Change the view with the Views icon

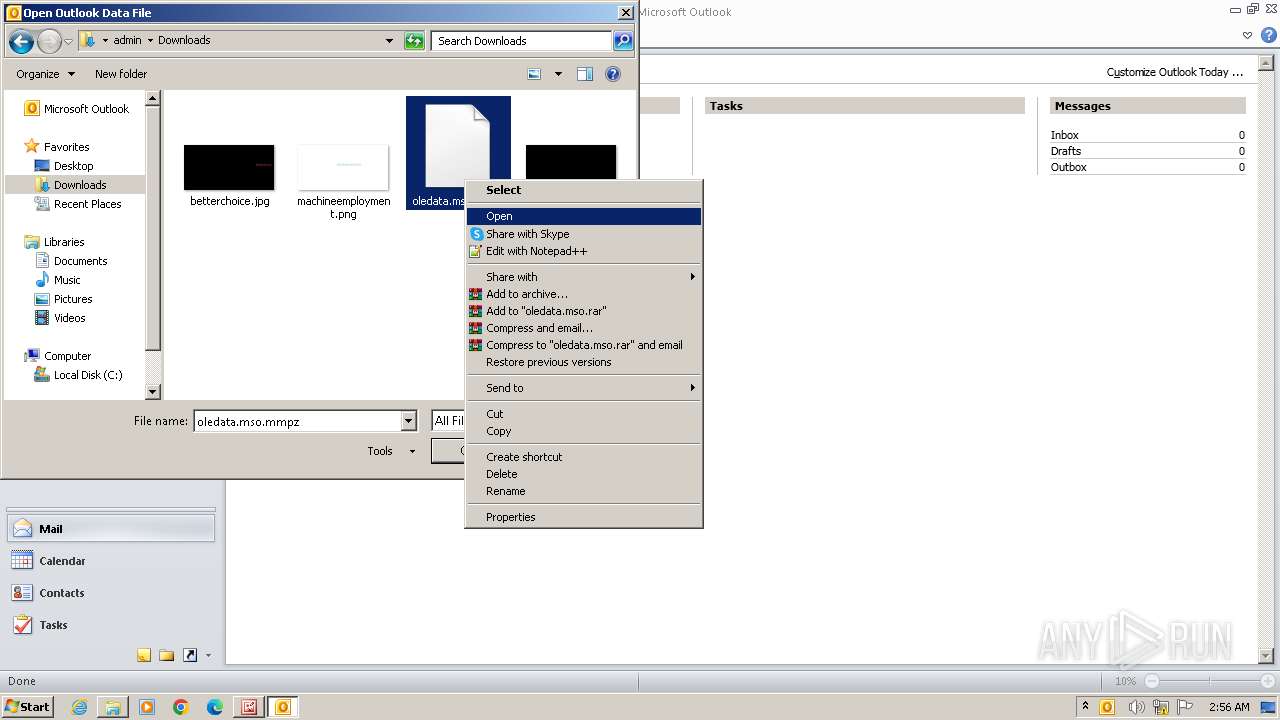534,74
